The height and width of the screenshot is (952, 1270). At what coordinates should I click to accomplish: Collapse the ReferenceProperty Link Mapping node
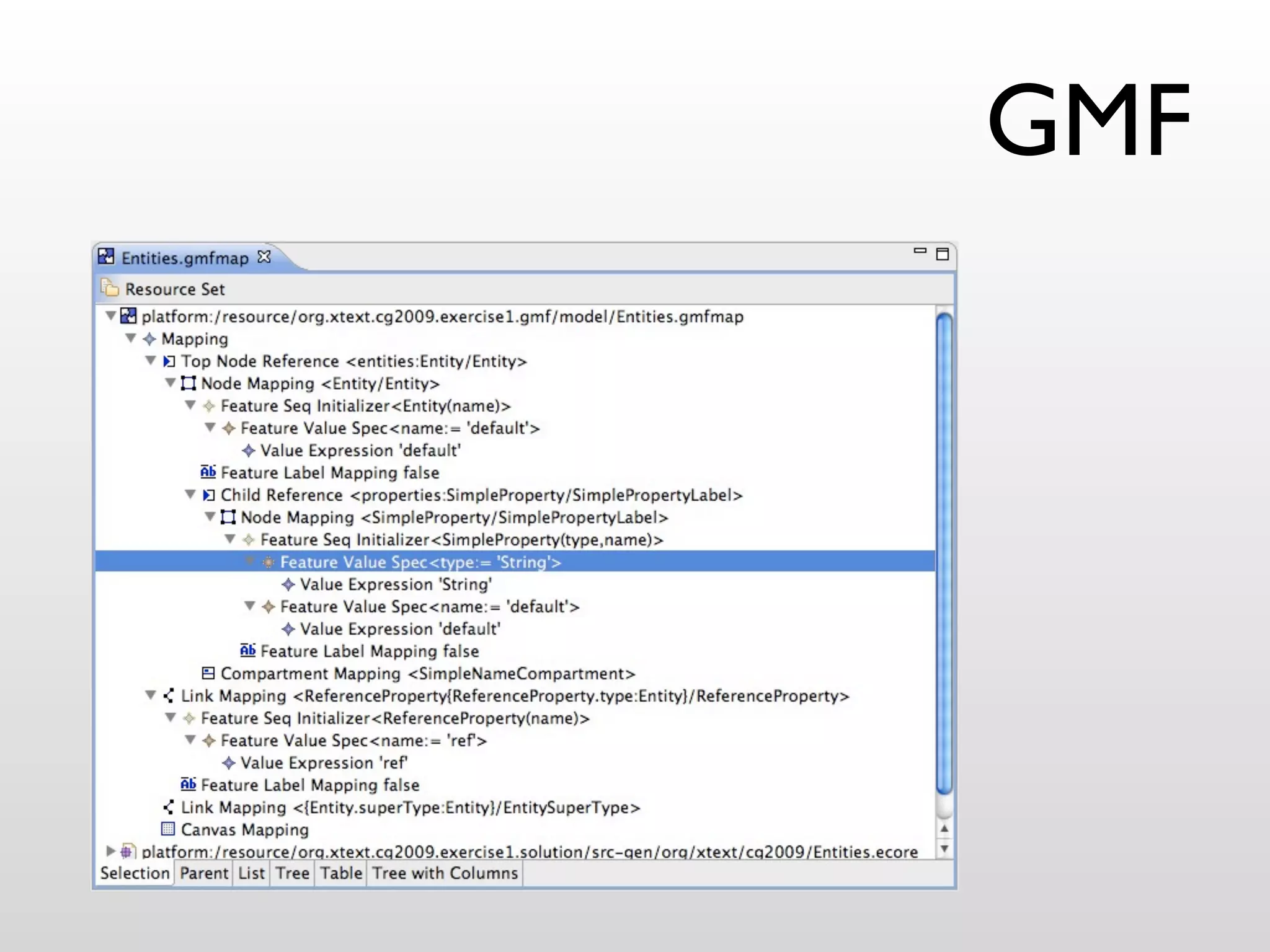[150, 695]
